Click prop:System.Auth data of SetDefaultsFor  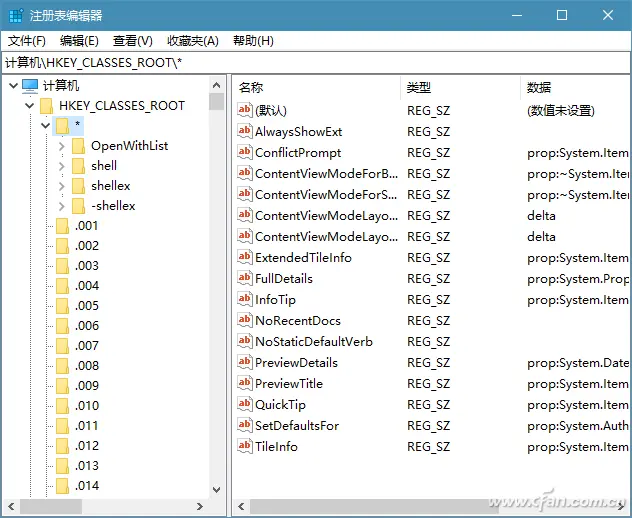point(578,425)
